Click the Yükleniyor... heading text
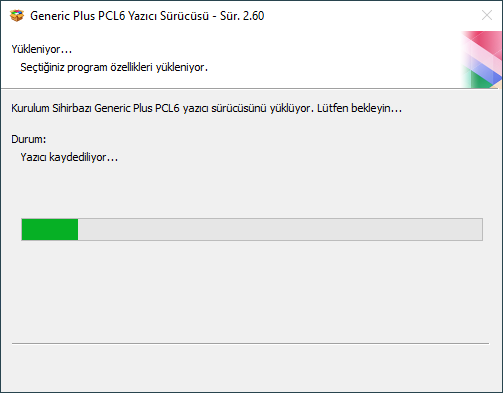 point(42,49)
